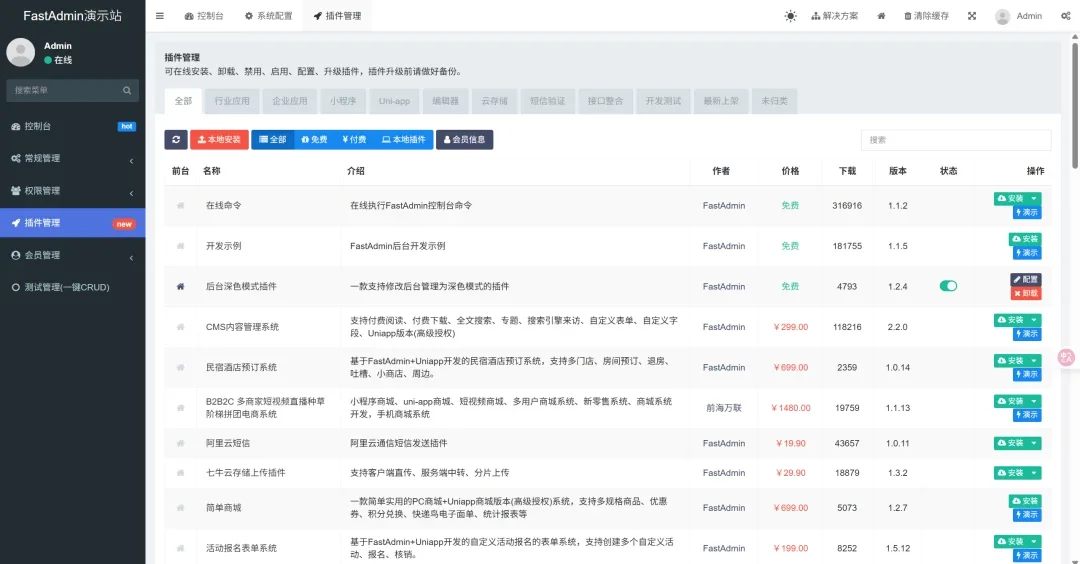This screenshot has width=1080, height=564.
Task: Click the 版本 column header
Action: click(x=897, y=171)
